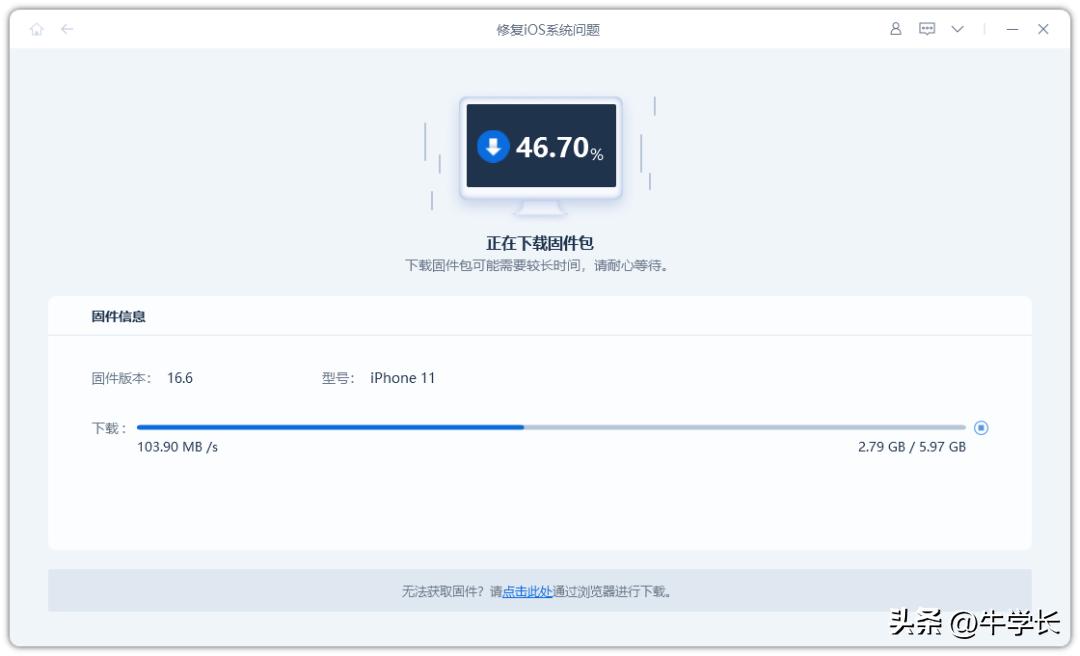This screenshot has width=1080, height=656.
Task: Click the monitor graphic showing 46.70%
Action: (540, 145)
